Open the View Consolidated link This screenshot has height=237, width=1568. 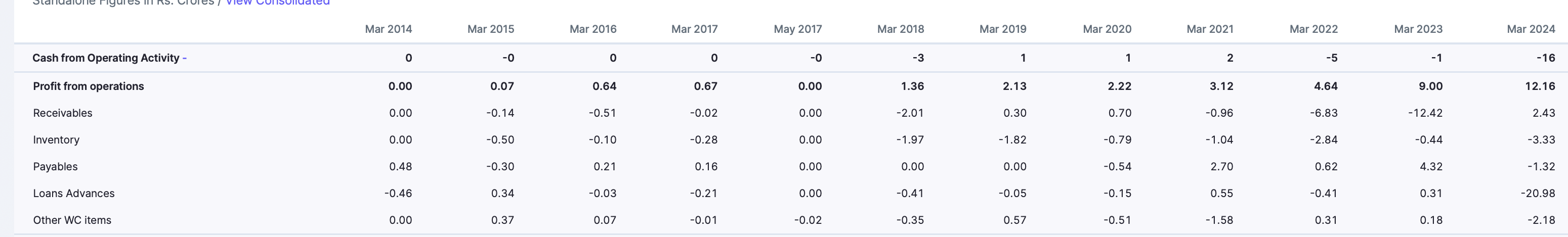click(278, 3)
